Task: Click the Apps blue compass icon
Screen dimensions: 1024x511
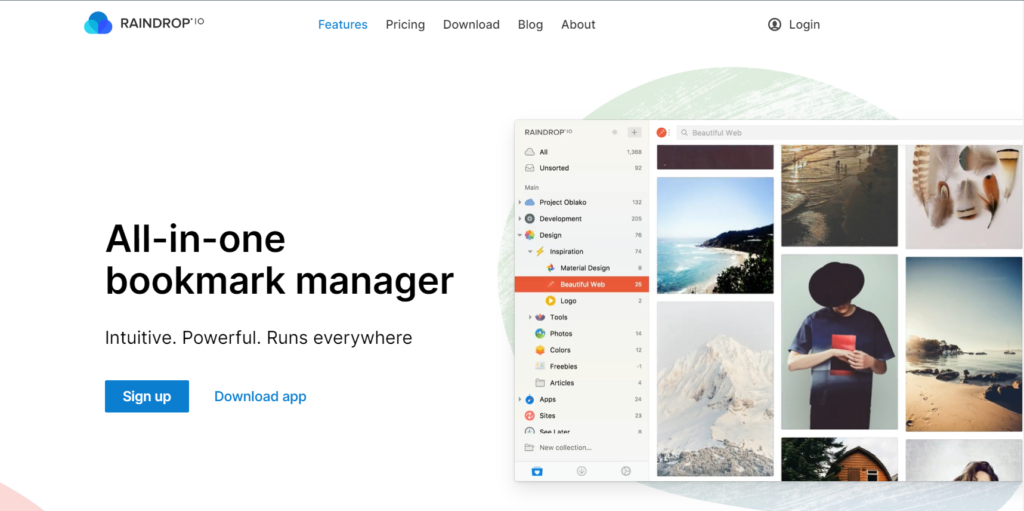Action: tap(530, 399)
